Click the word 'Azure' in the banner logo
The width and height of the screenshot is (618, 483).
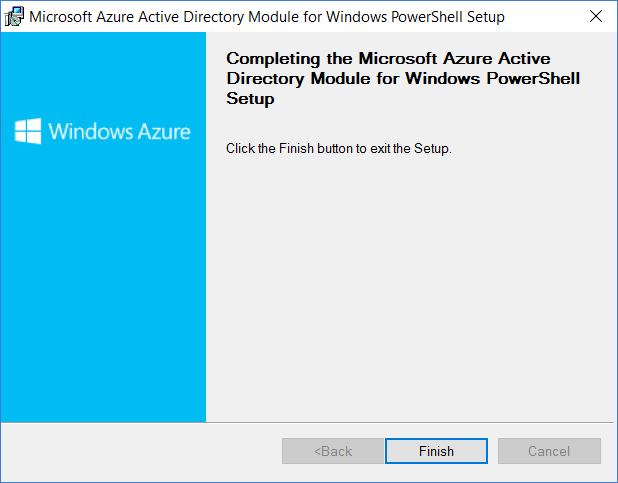pos(164,132)
